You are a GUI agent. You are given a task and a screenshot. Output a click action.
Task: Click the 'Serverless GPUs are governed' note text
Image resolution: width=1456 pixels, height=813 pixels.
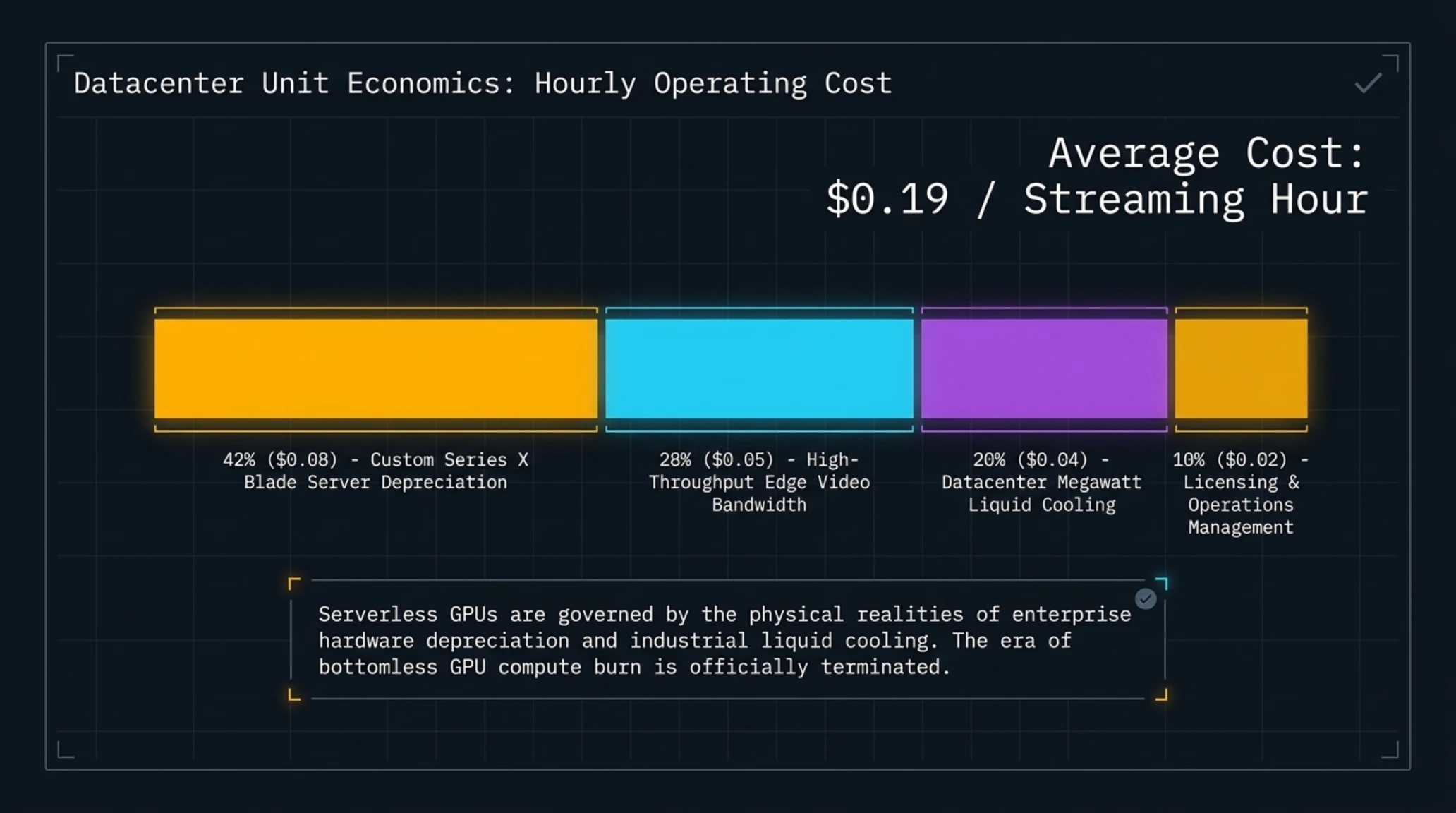pos(724,640)
